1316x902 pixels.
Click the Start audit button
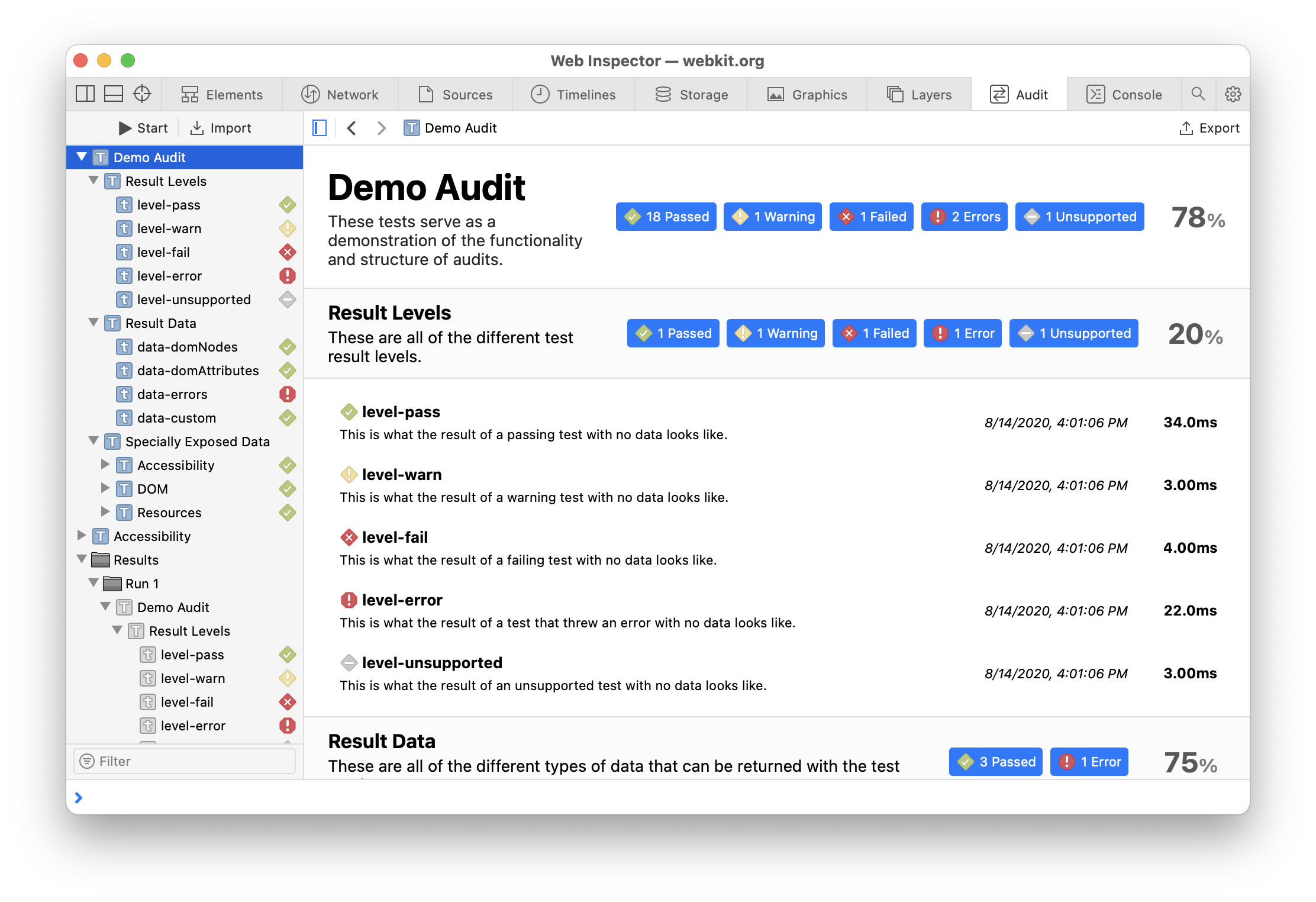[143, 128]
